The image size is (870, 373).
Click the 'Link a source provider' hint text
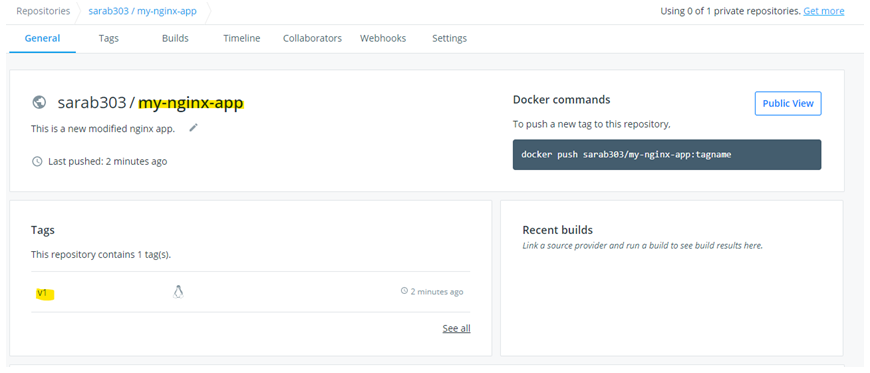pos(643,245)
